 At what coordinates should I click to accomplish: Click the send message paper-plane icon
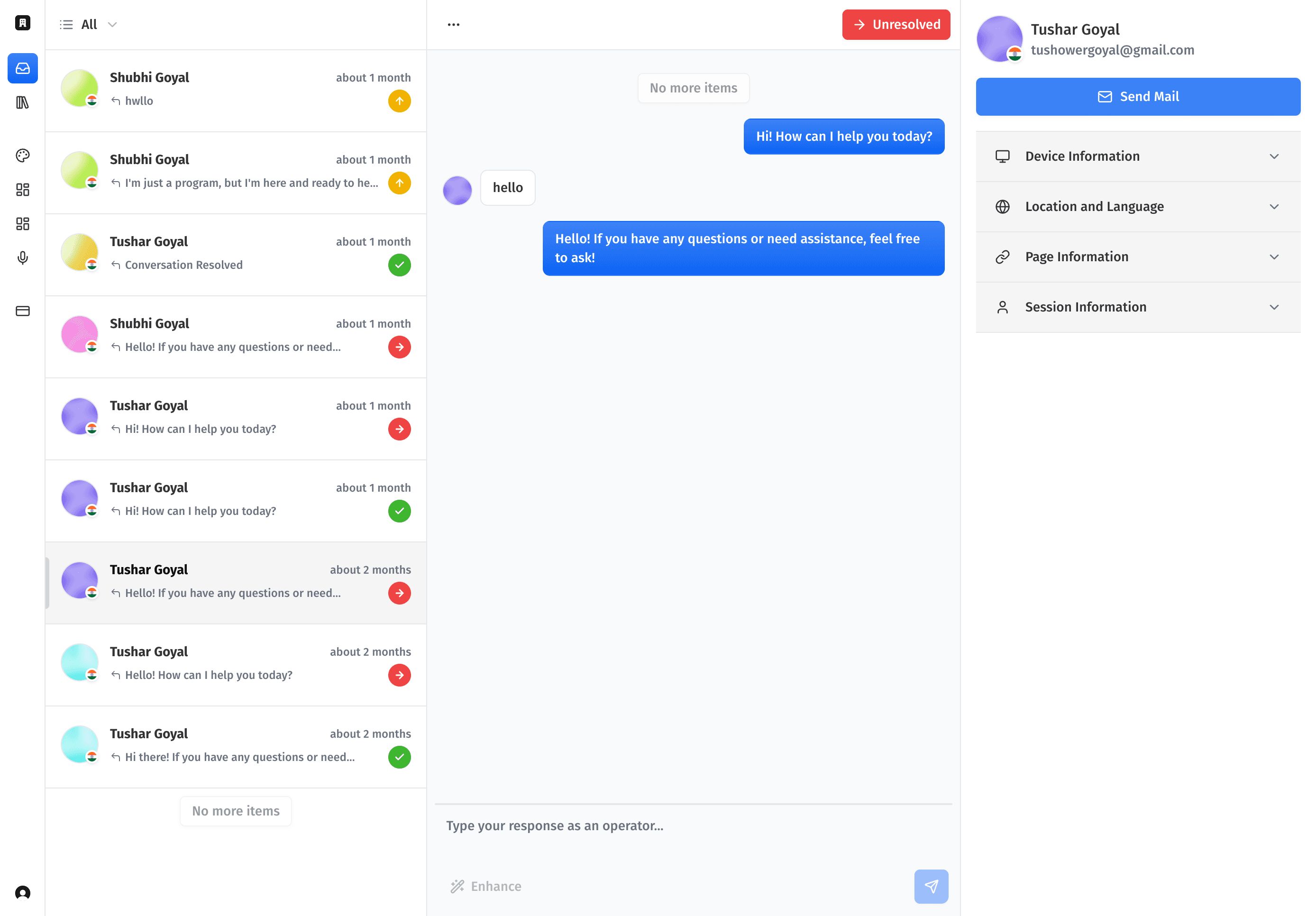point(931,886)
